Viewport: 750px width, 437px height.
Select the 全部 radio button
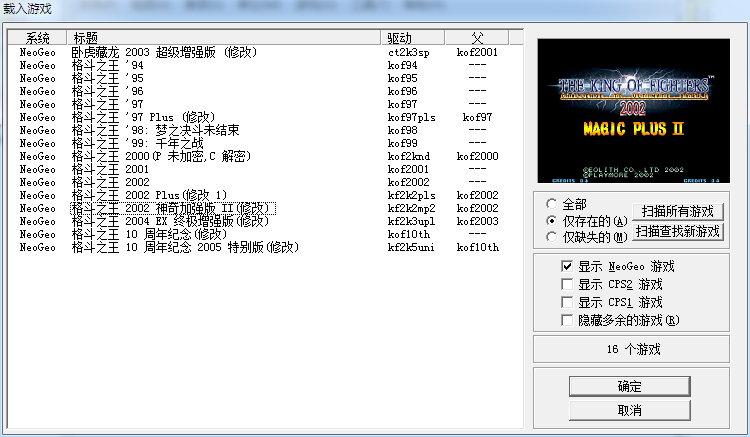click(552, 204)
